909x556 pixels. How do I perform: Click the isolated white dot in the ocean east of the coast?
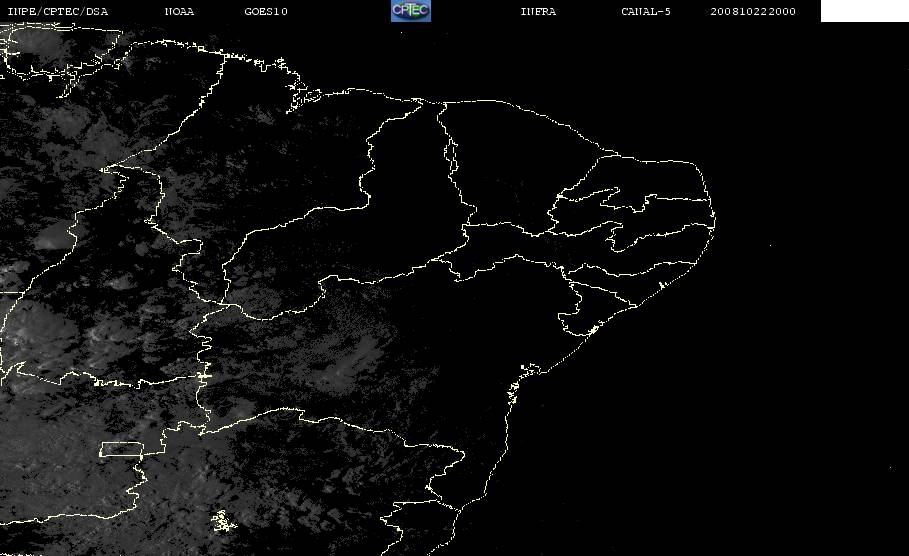pos(770,245)
